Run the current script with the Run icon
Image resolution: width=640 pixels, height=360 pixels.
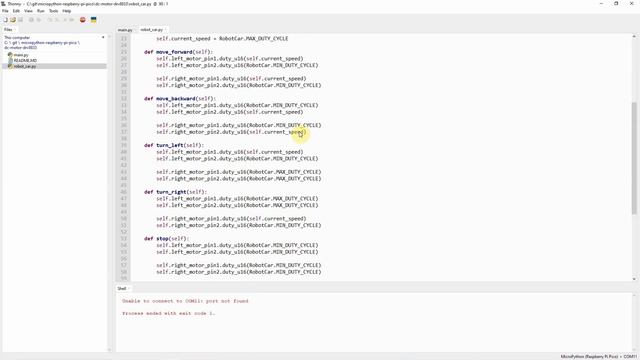(31, 20)
